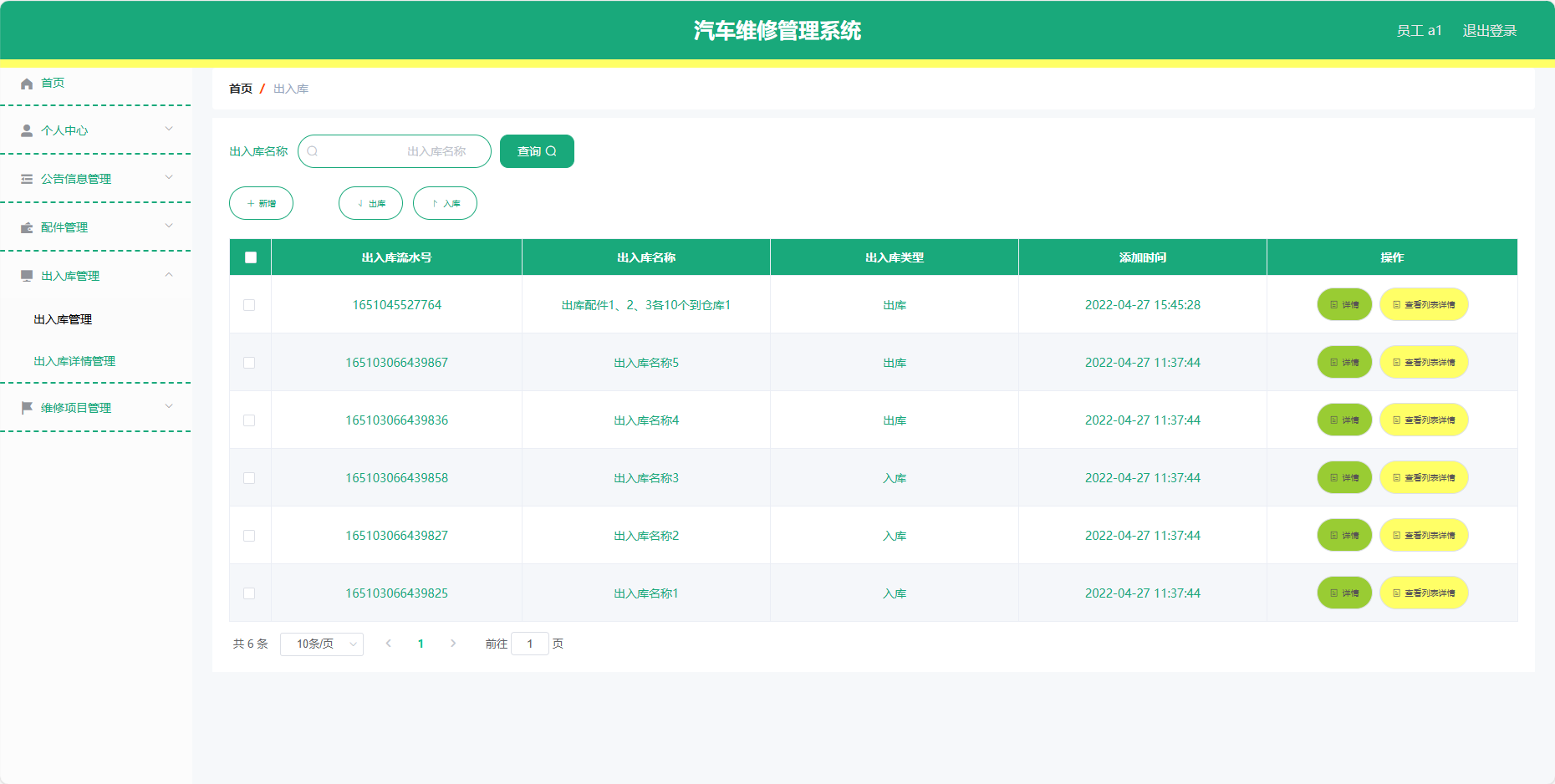Screen dimensions: 1555x784
Task: Click the 入库 button above table
Action: [445, 203]
